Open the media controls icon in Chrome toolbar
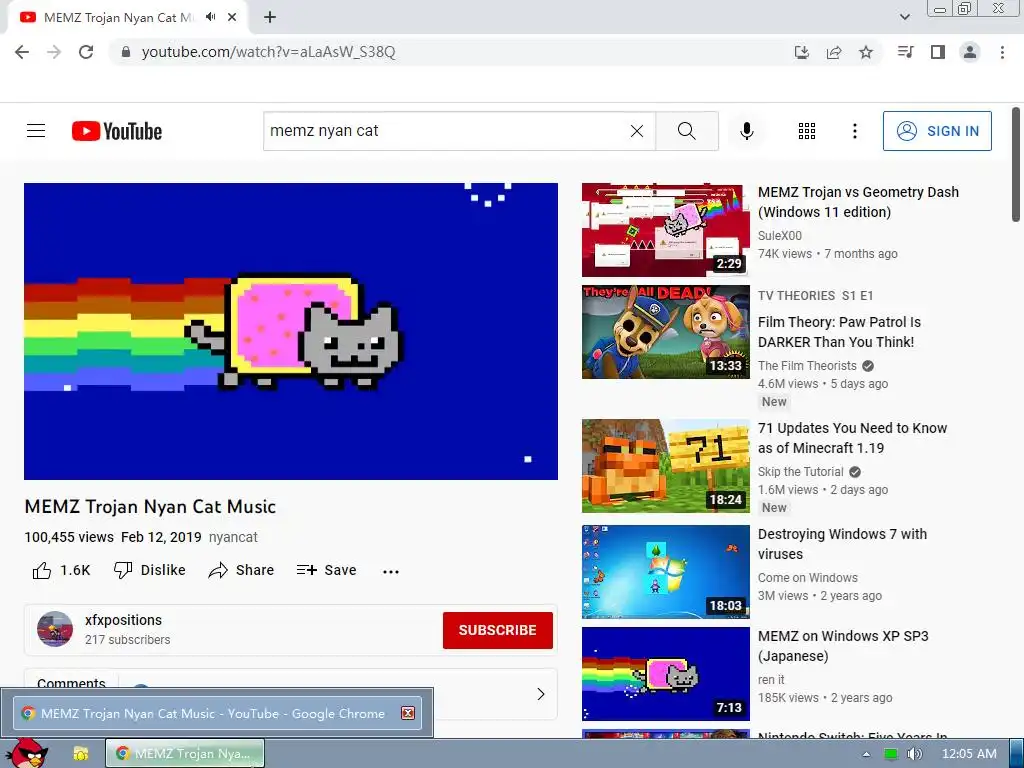 pos(906,52)
